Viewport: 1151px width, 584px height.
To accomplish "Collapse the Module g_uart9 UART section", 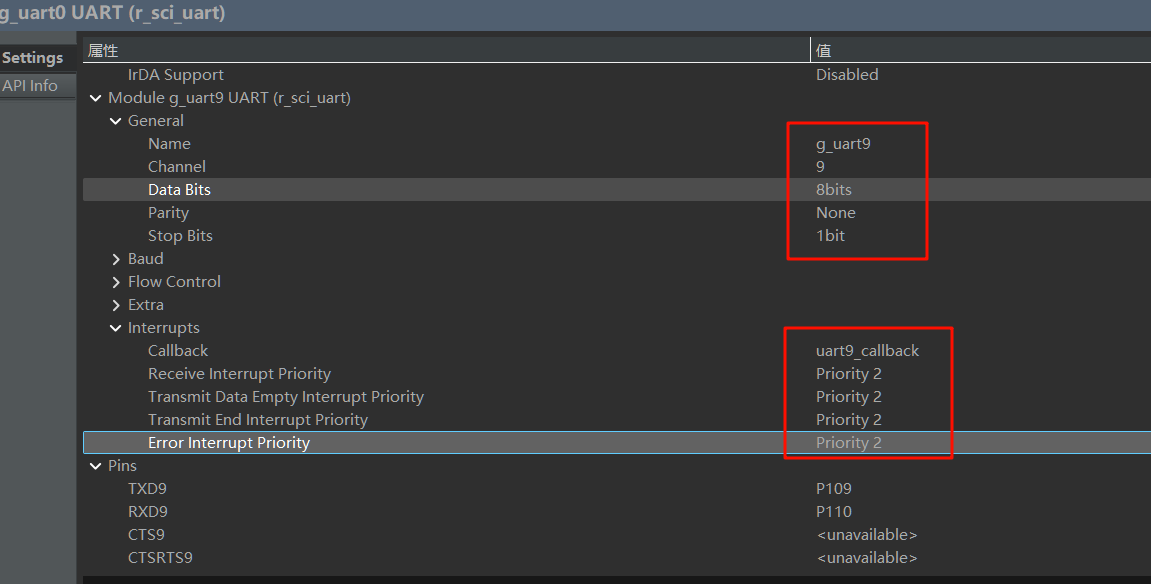I will 95,98.
